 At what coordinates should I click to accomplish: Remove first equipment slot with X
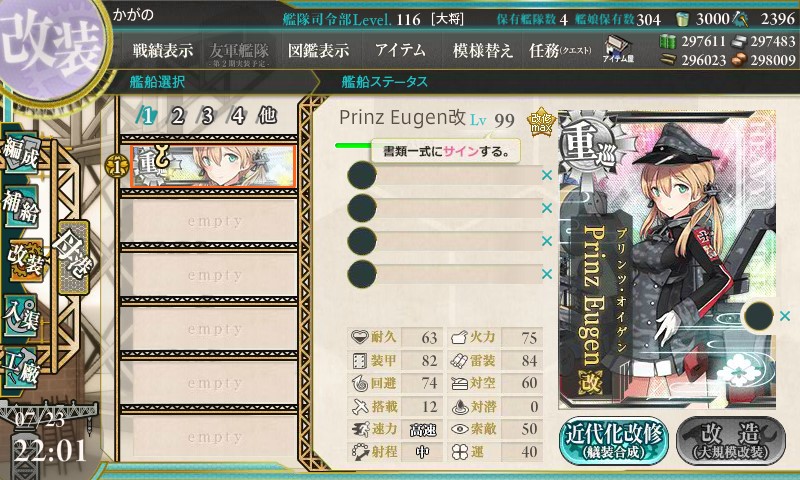547,175
